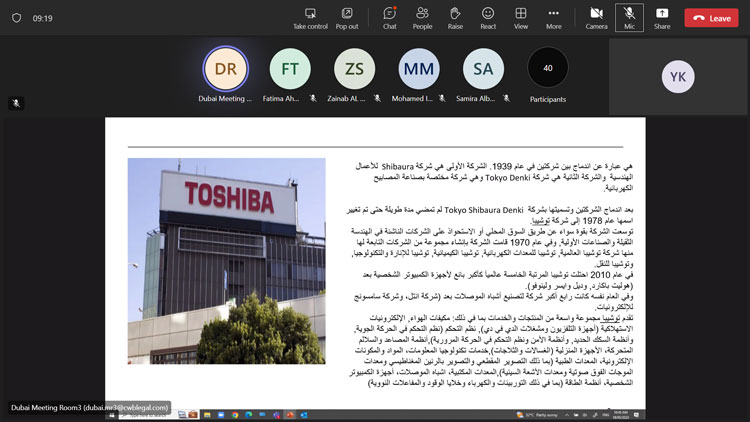Leave the meeting
Viewport: 750px width, 422px height.
[x=712, y=18]
